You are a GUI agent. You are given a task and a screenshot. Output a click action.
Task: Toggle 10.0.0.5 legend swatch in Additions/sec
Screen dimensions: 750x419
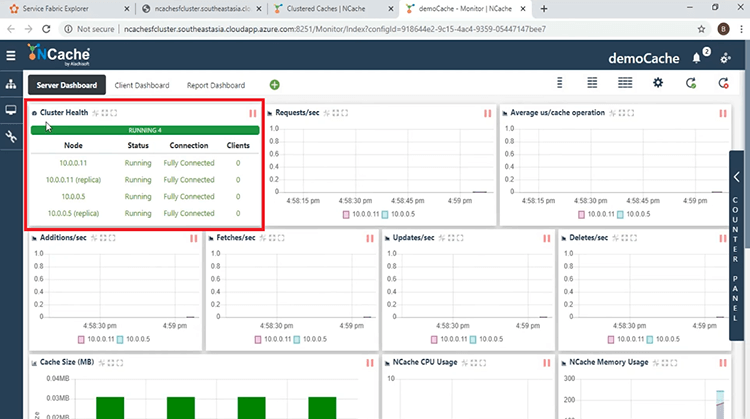point(120,340)
